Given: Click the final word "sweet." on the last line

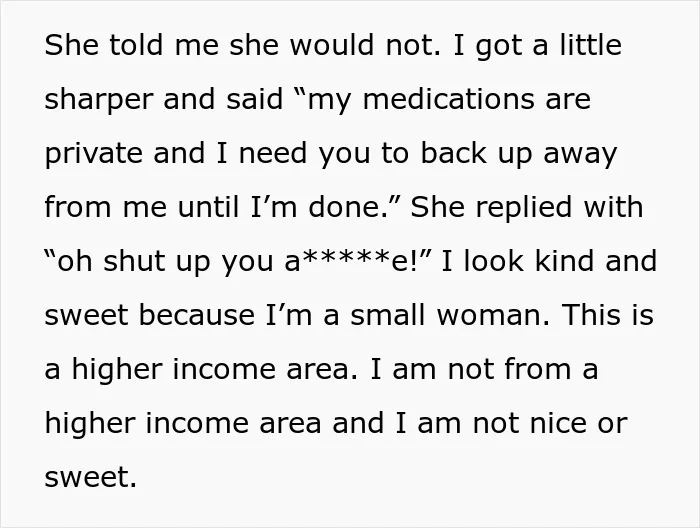Looking at the screenshot, I should pos(91,477).
